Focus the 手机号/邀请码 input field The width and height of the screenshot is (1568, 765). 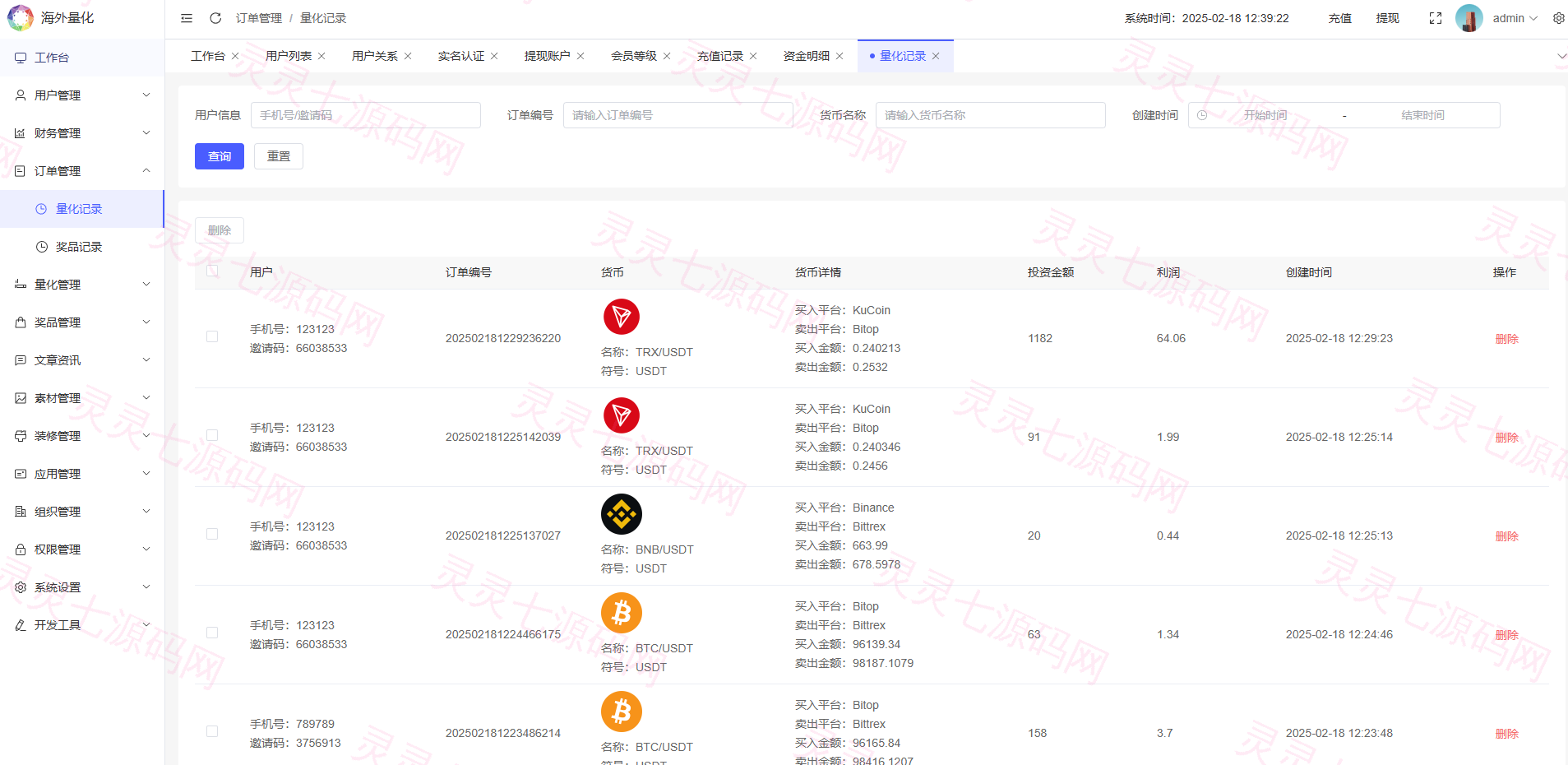click(366, 115)
